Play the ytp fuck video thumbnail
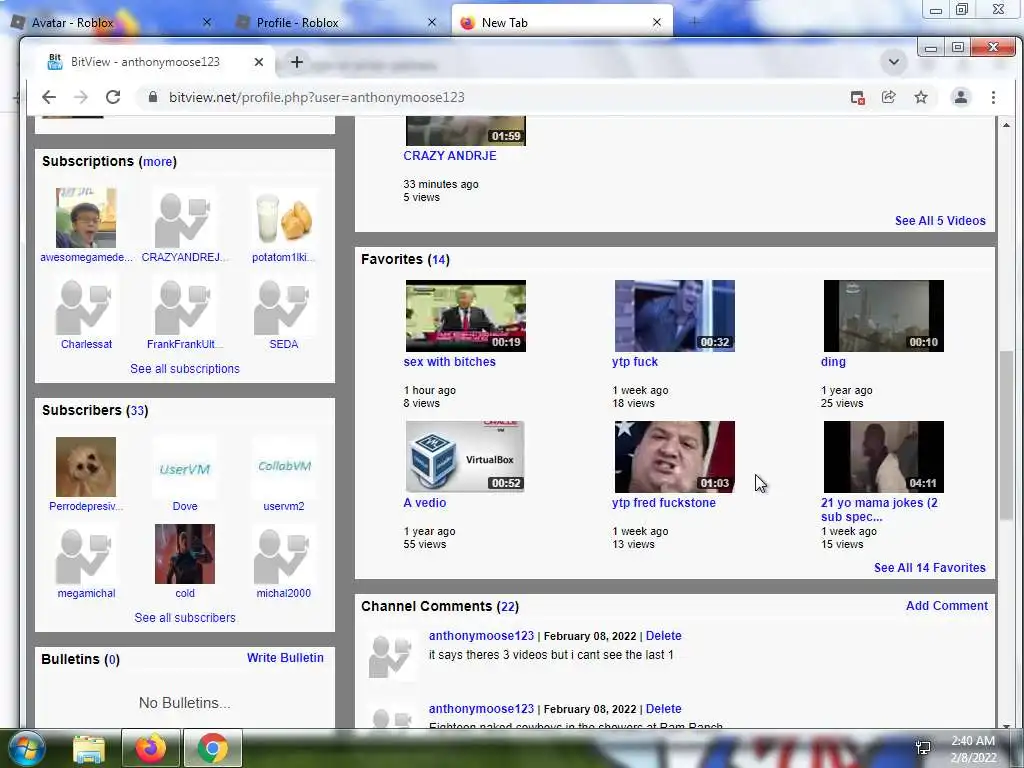1024x768 pixels. [x=675, y=316]
